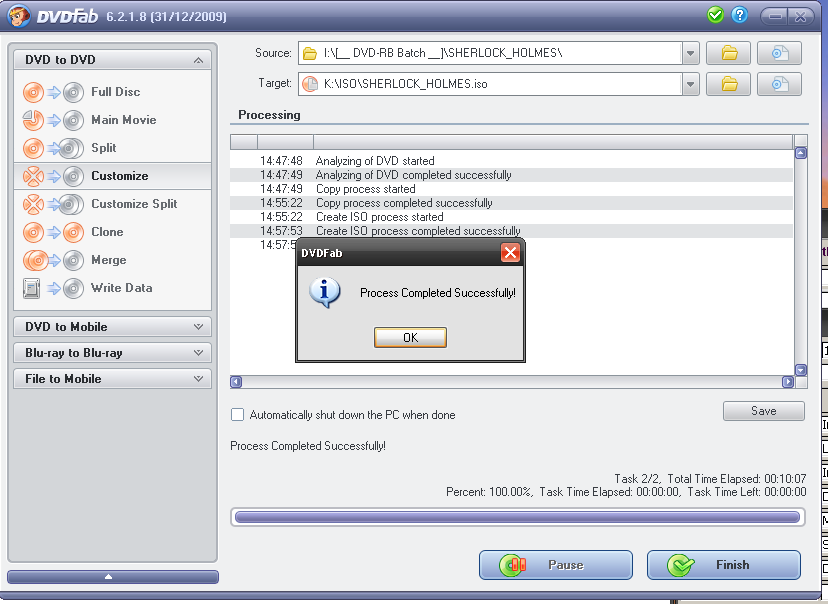Expand the File to Mobile section

(x=112, y=379)
